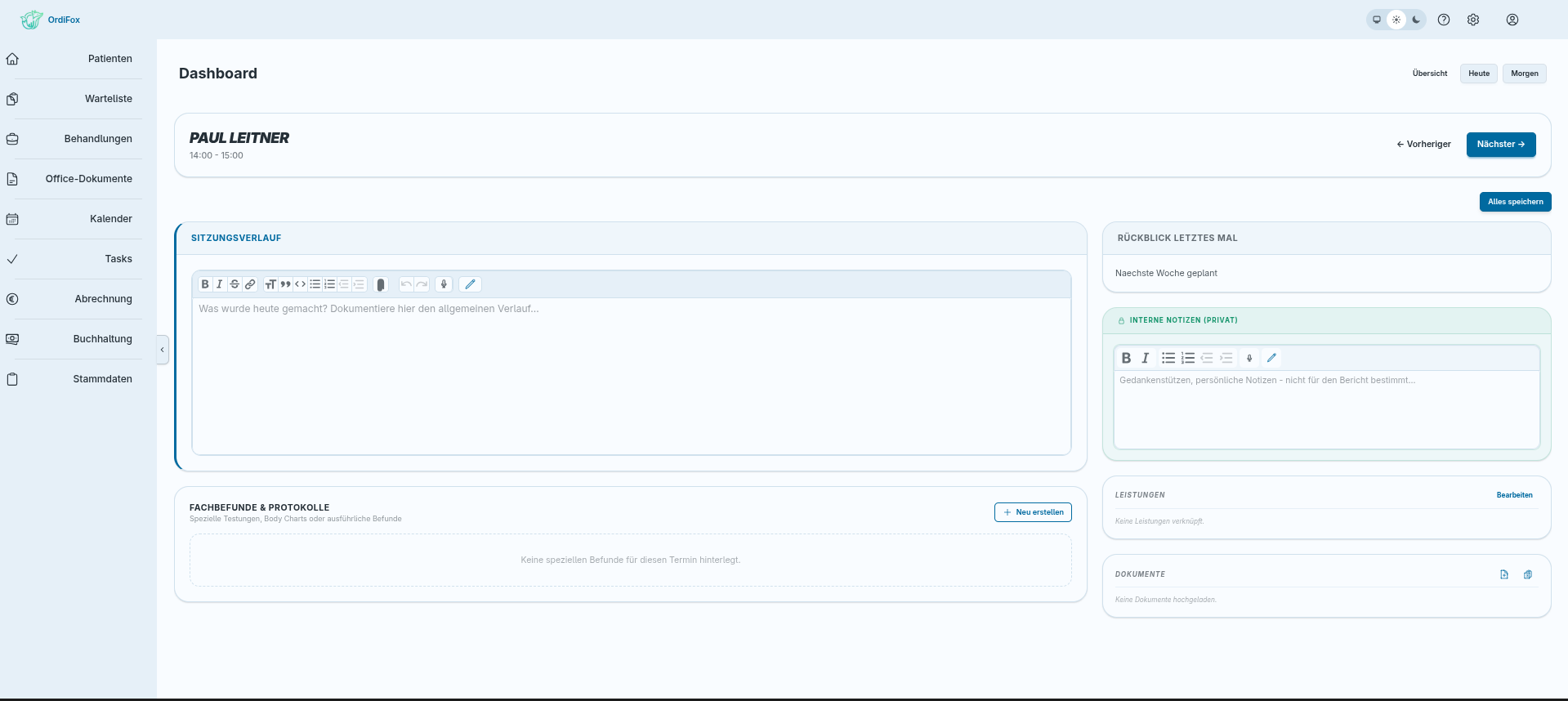This screenshot has height=701, width=1568.
Task: Open settings gear icon
Action: click(1473, 20)
